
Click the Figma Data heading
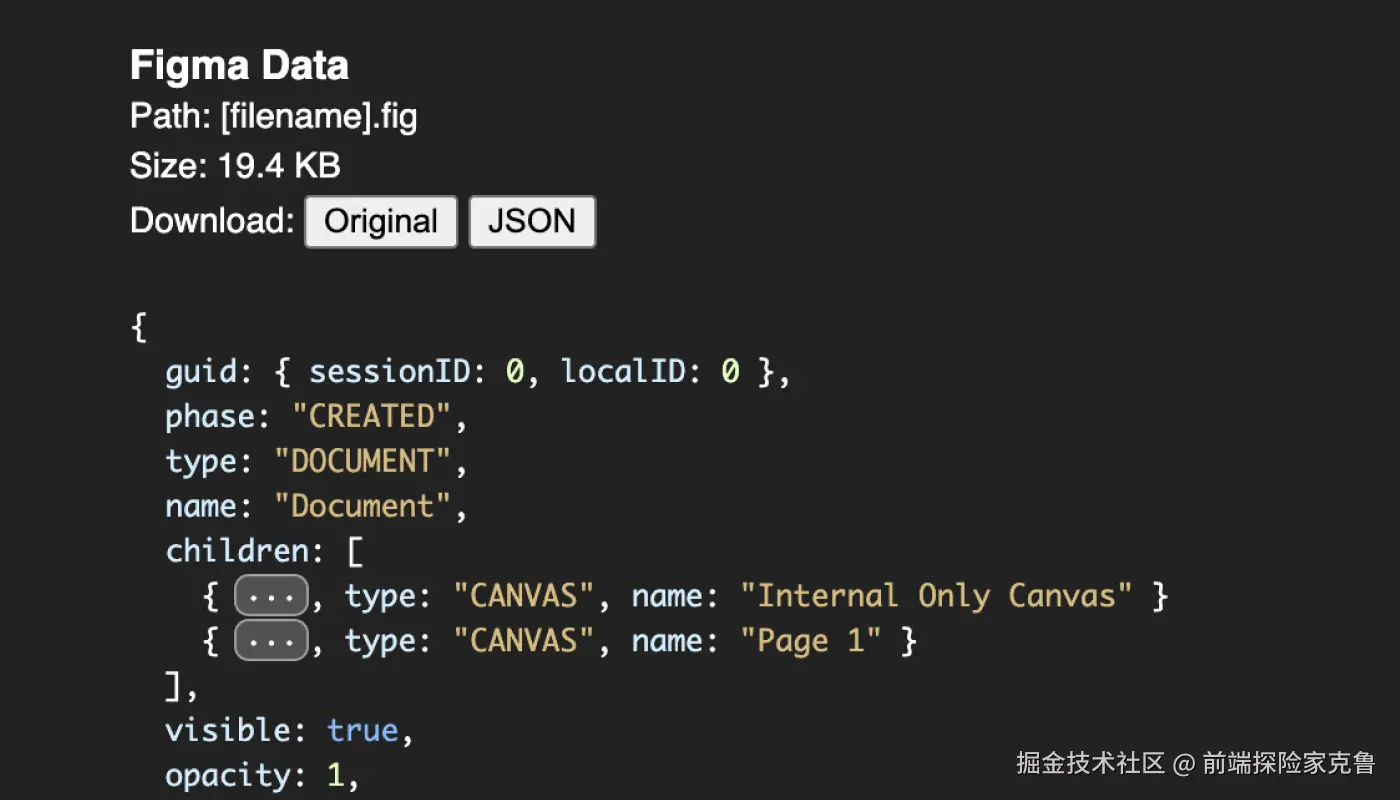click(x=239, y=66)
